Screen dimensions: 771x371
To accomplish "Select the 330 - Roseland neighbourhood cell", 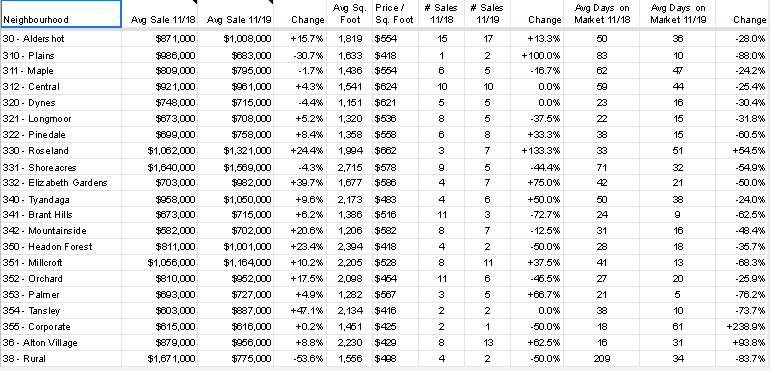I will click(60, 151).
